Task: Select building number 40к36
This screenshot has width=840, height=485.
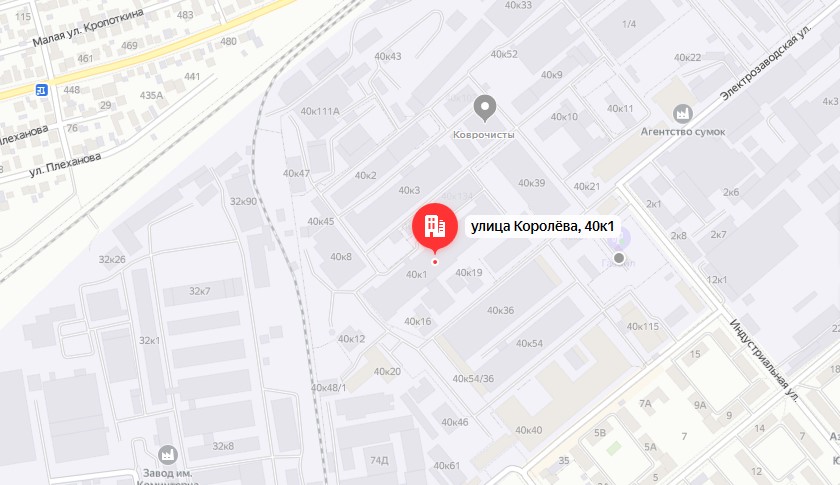Action: tap(500, 310)
